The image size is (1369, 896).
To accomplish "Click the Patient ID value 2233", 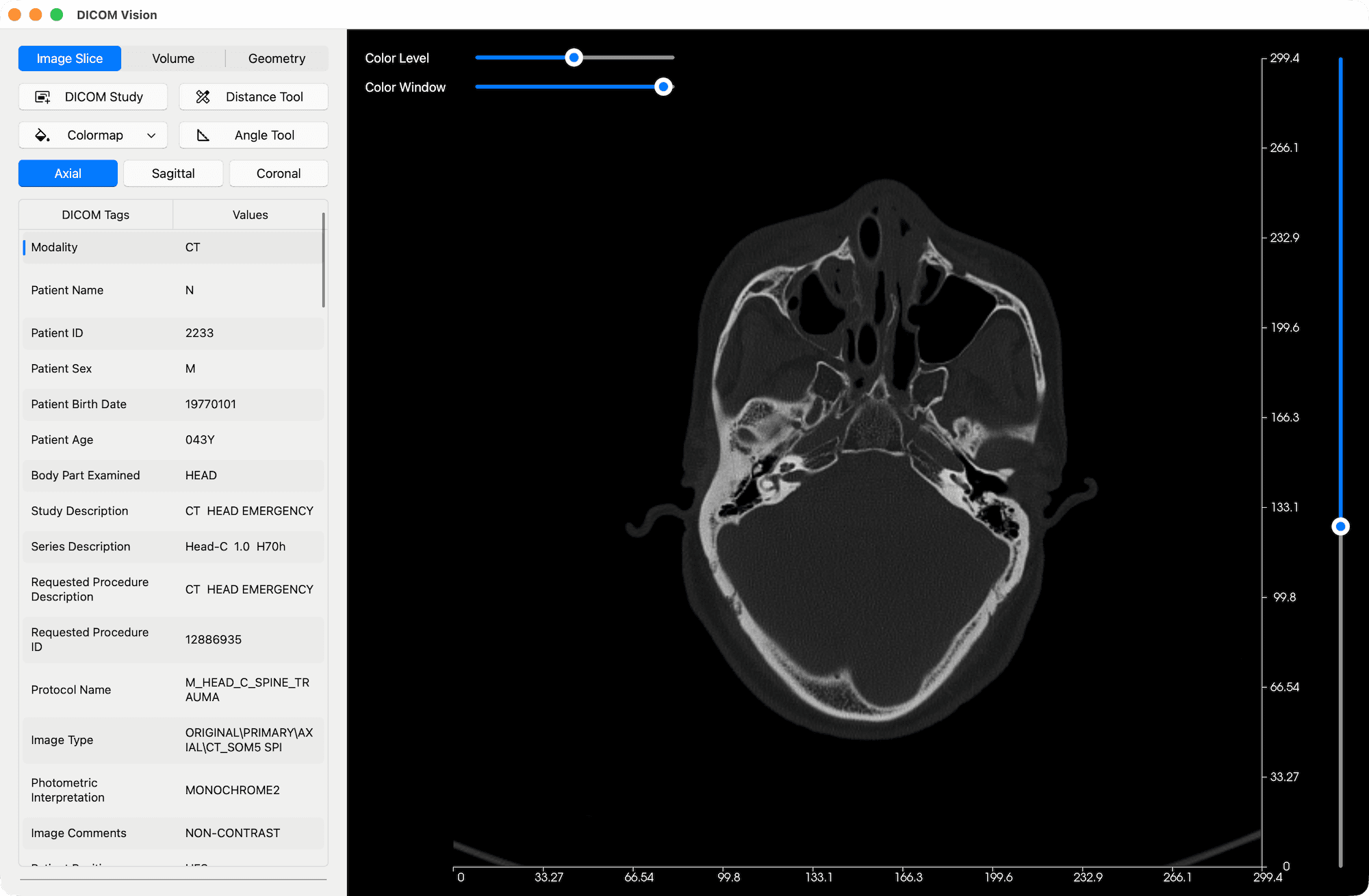I will tap(199, 333).
